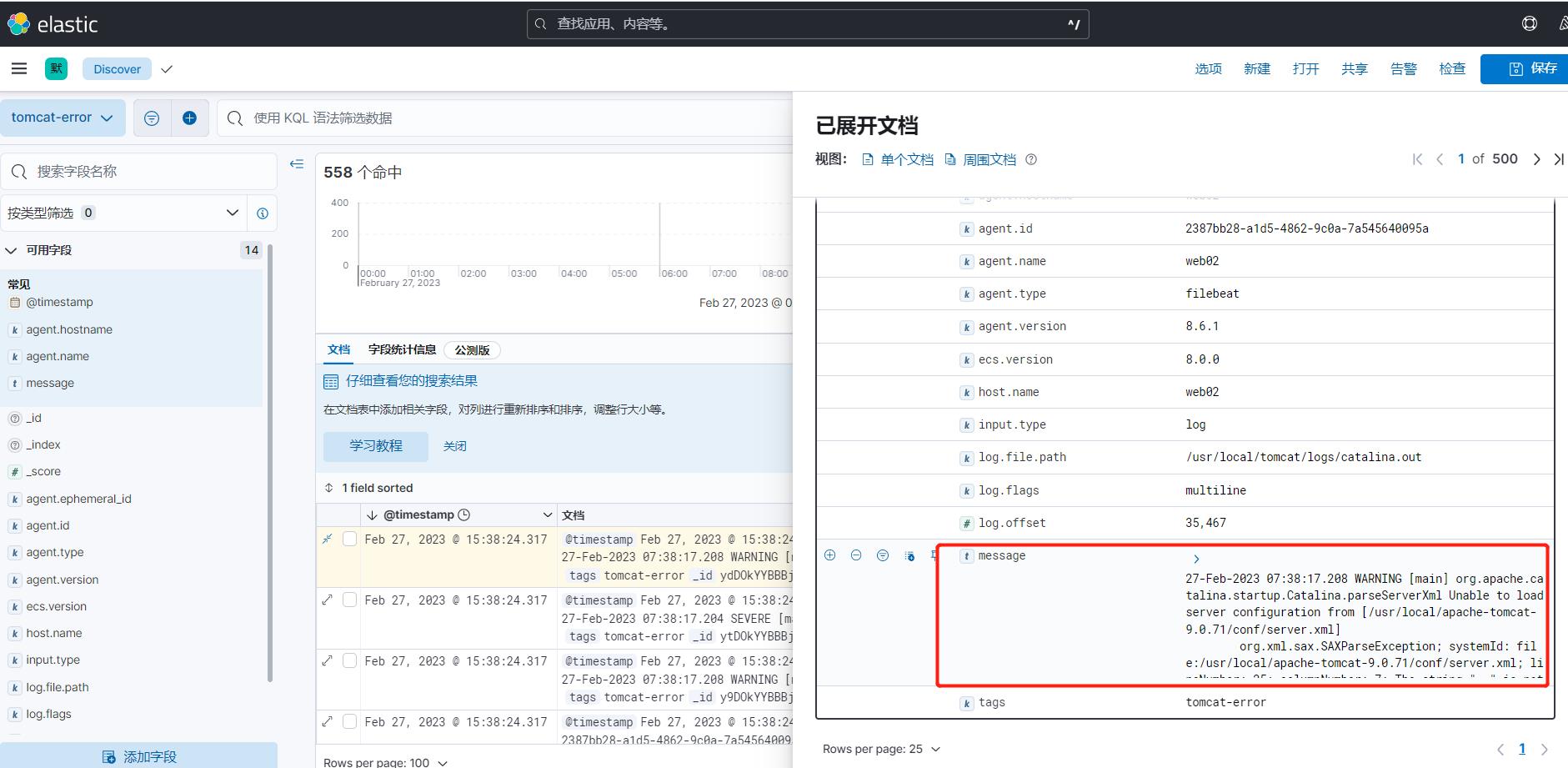The height and width of the screenshot is (768, 1568).
Task: Go to previous document in flyout
Action: tap(1440, 159)
